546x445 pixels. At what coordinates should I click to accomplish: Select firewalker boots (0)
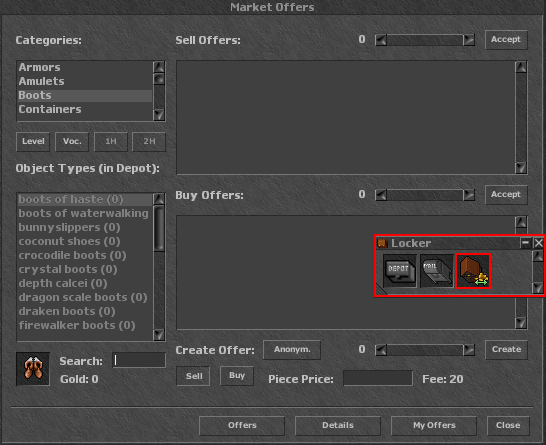[x=85, y=325]
